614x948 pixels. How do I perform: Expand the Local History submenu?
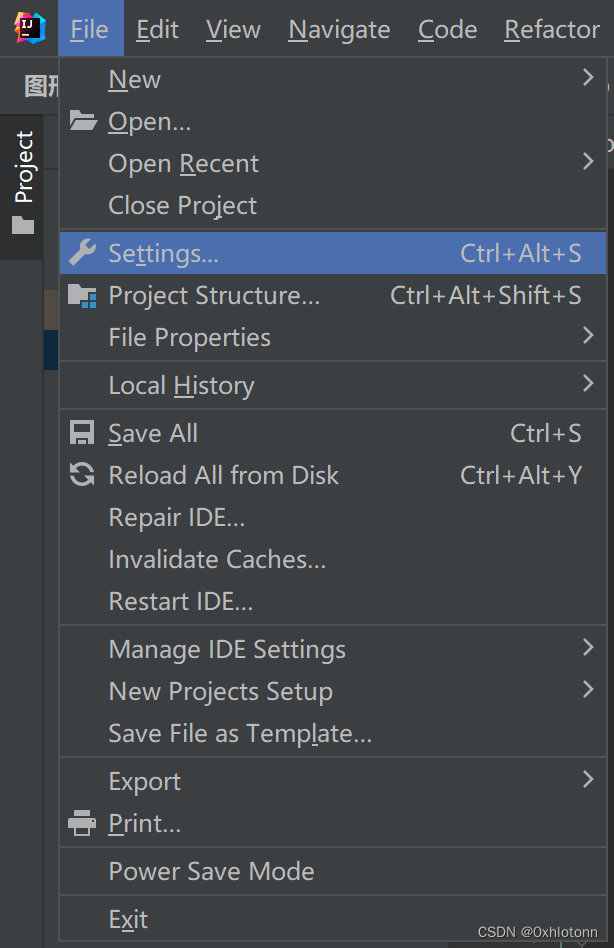coord(588,384)
